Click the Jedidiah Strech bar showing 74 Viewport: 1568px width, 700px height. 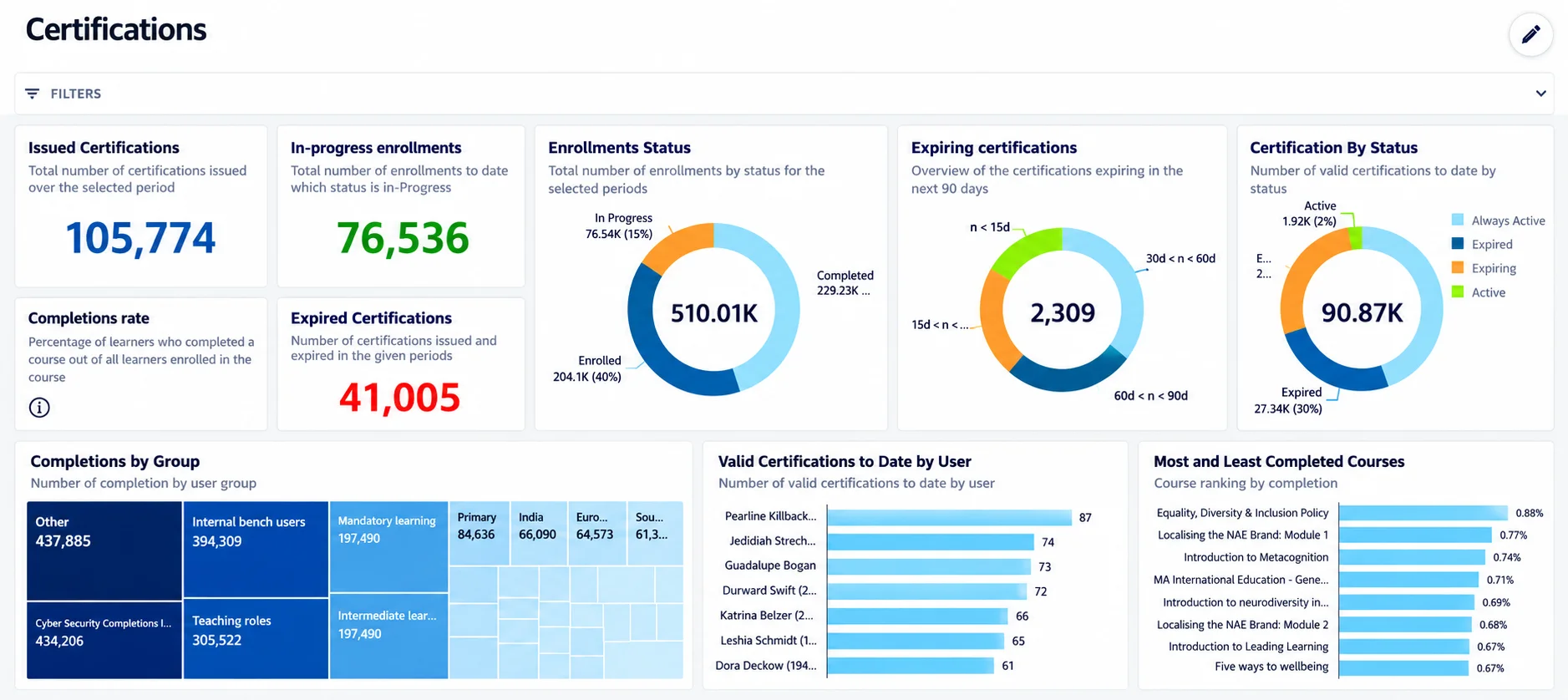[931, 542]
